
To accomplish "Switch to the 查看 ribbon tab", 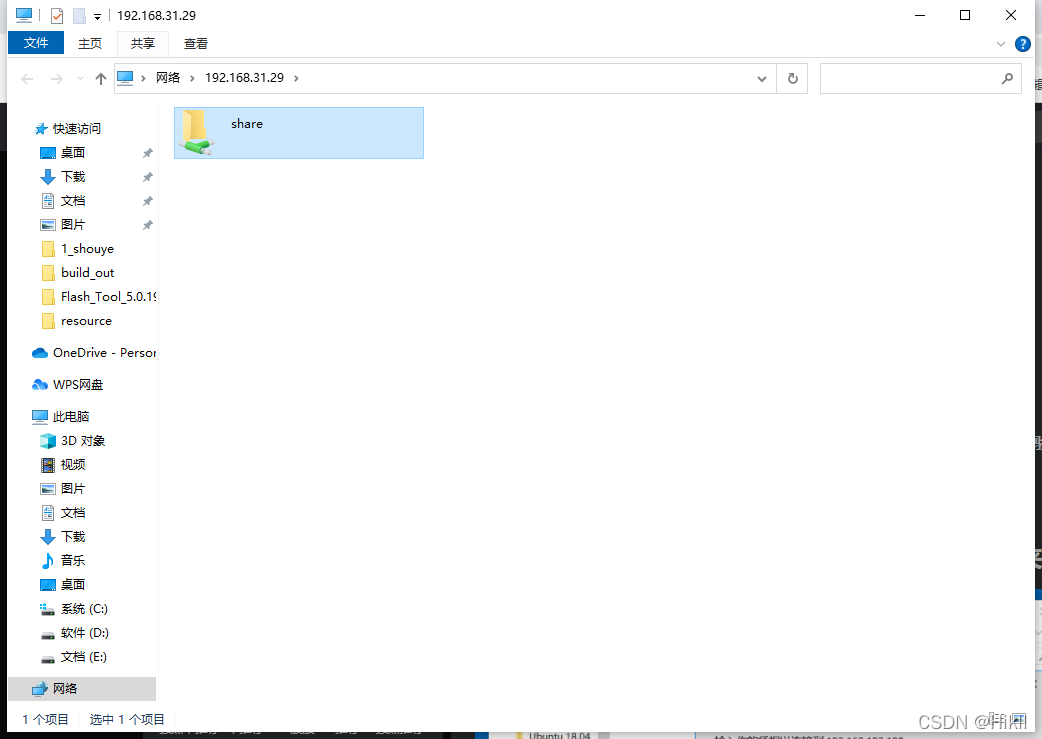I will pos(195,43).
